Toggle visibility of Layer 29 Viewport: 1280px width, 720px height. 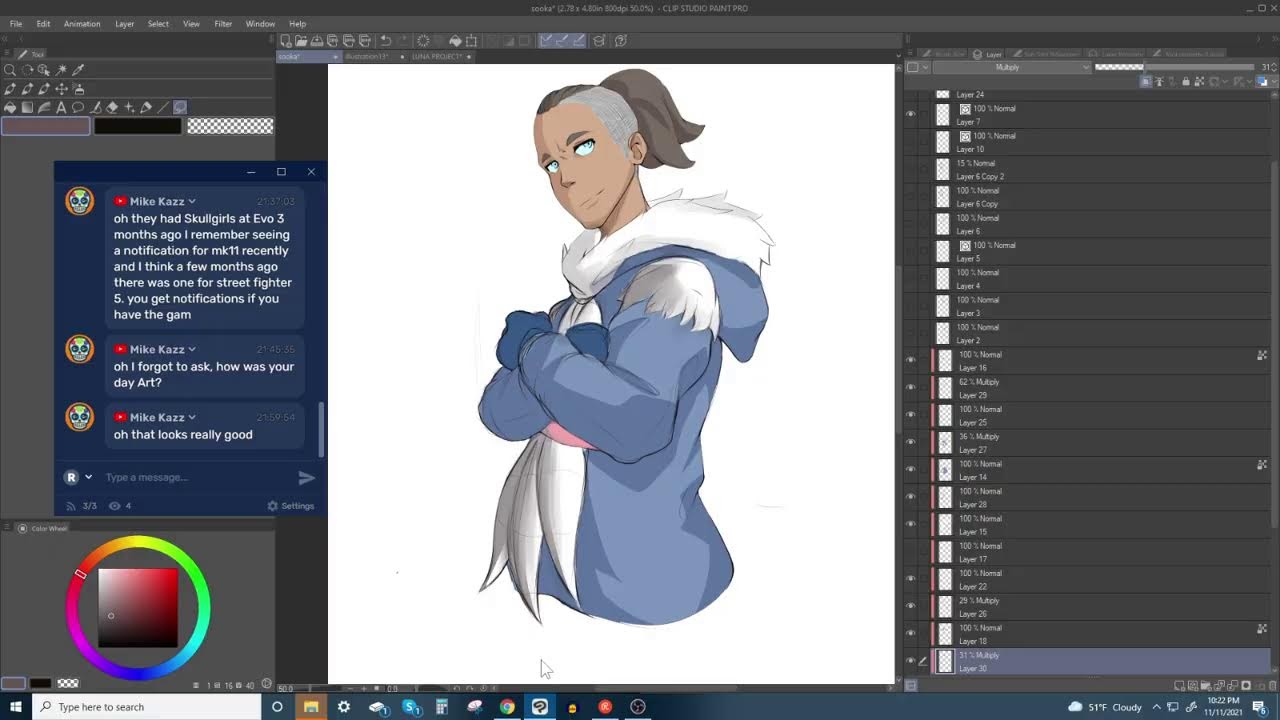point(910,388)
